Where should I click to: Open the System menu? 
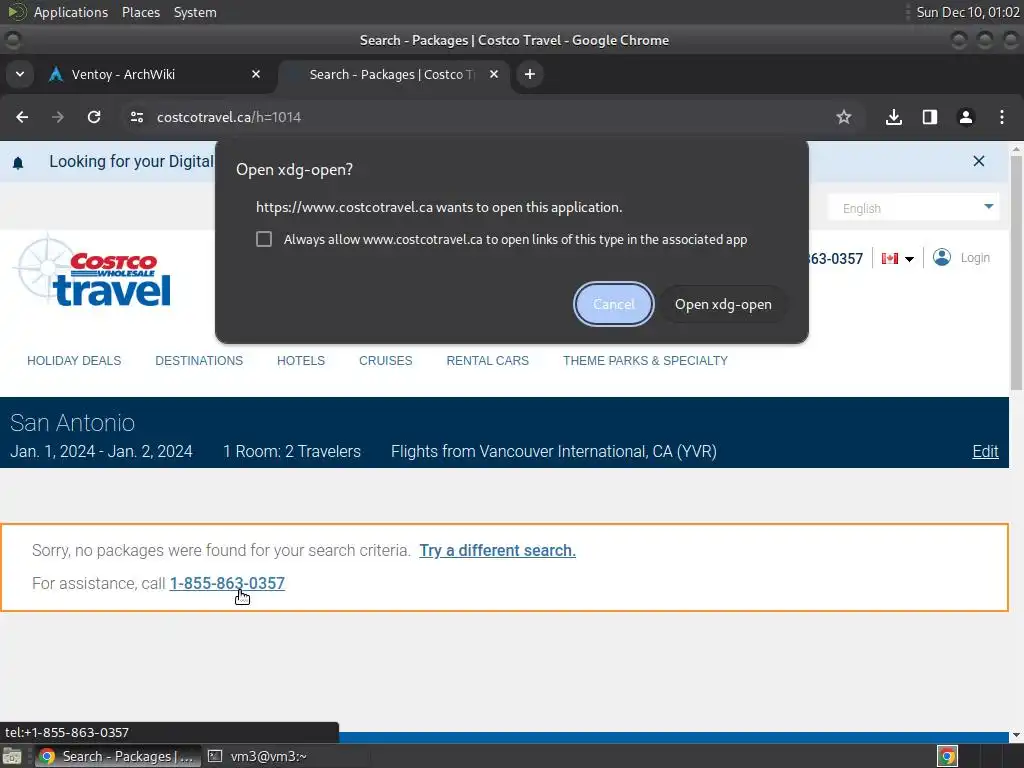pyautogui.click(x=195, y=12)
